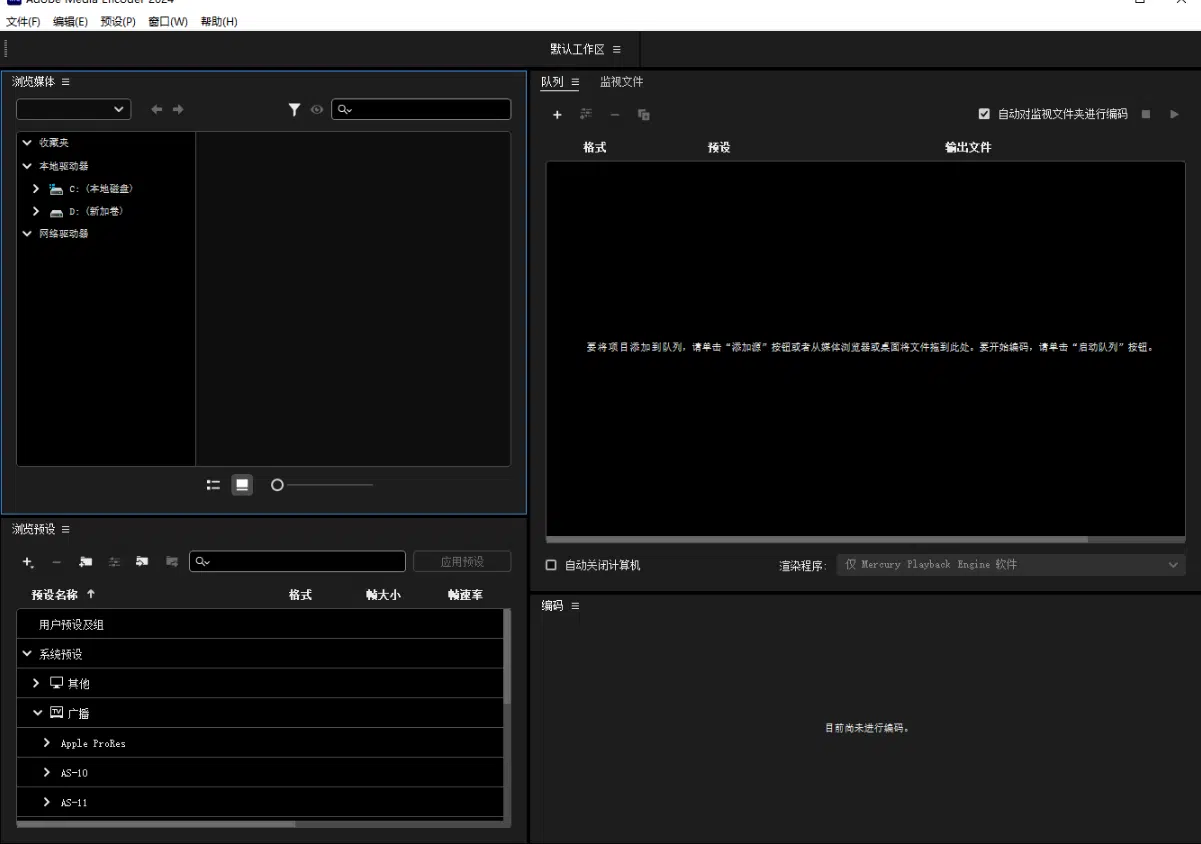Open the 帮助(H) menu
Image resolution: width=1201 pixels, height=844 pixels.
coord(219,22)
